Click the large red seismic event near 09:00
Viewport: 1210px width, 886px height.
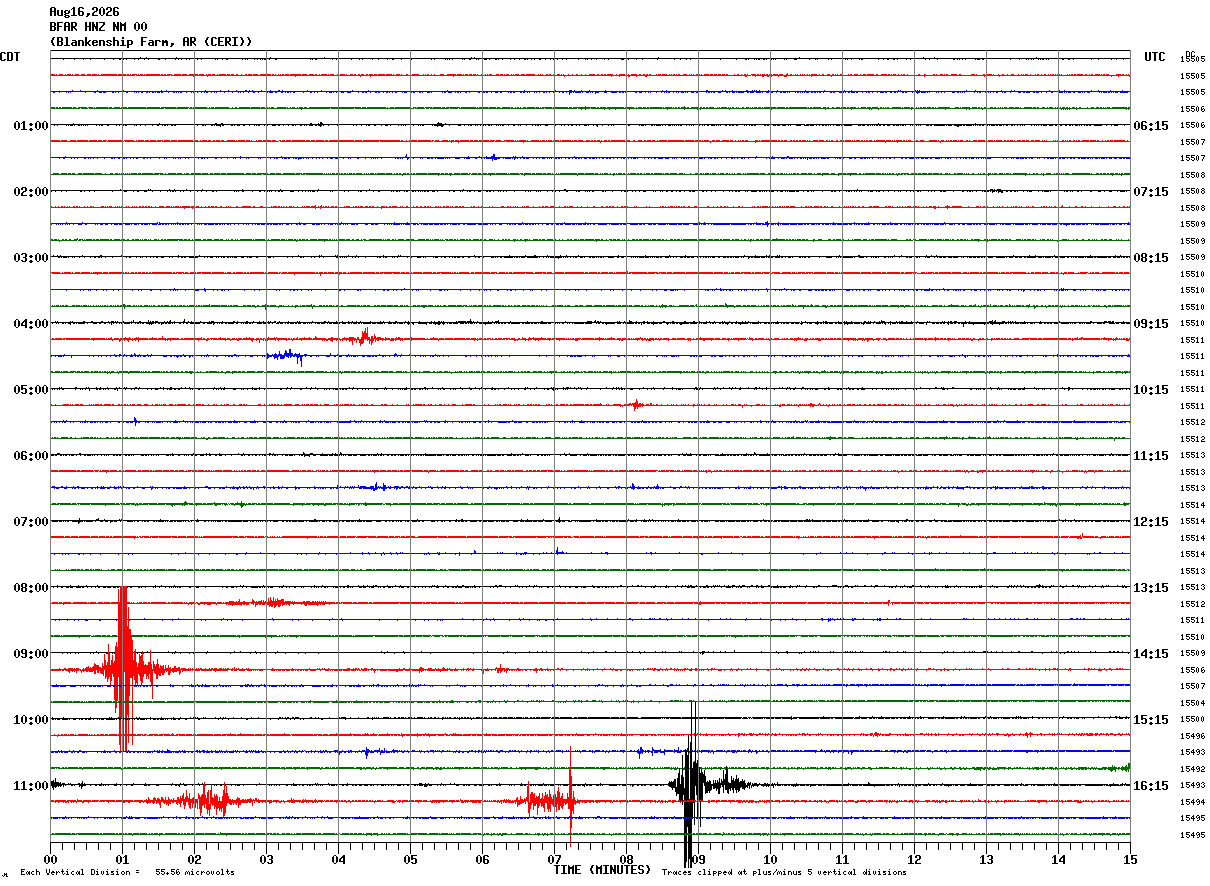[x=125, y=668]
